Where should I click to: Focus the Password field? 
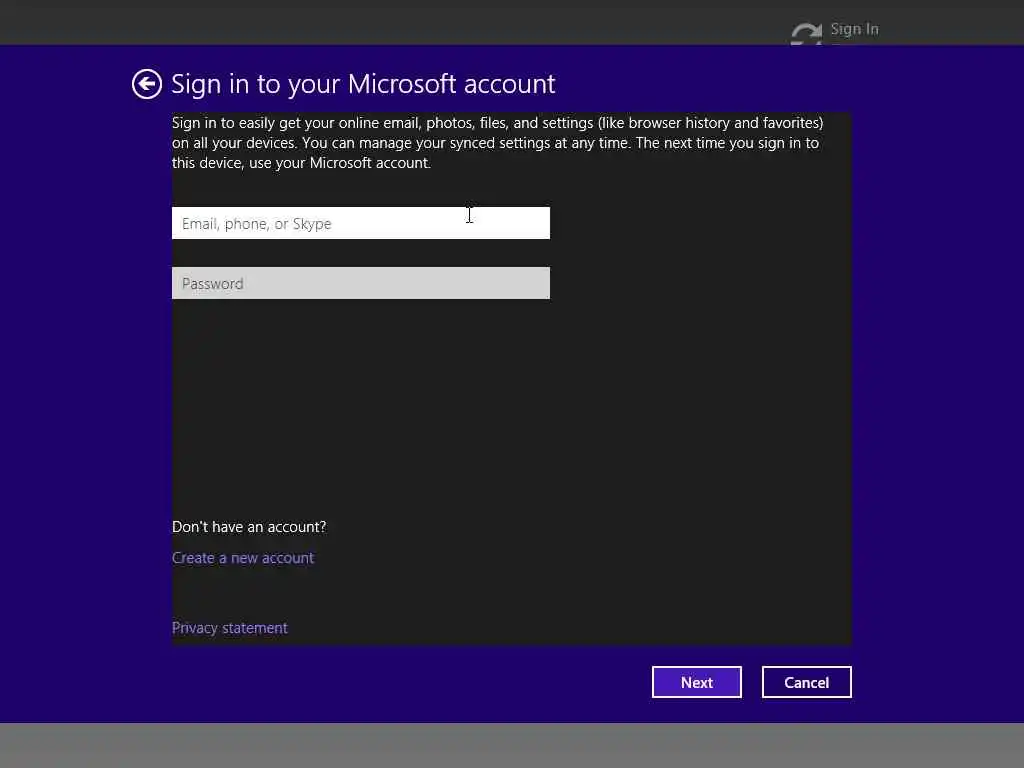(360, 283)
